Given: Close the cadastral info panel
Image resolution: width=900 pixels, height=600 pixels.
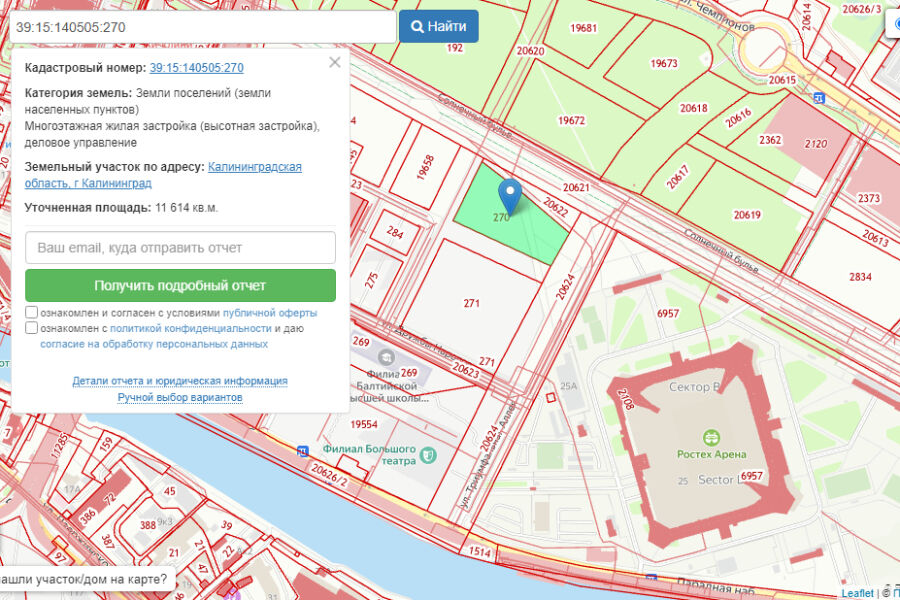Looking at the screenshot, I should [x=334, y=63].
